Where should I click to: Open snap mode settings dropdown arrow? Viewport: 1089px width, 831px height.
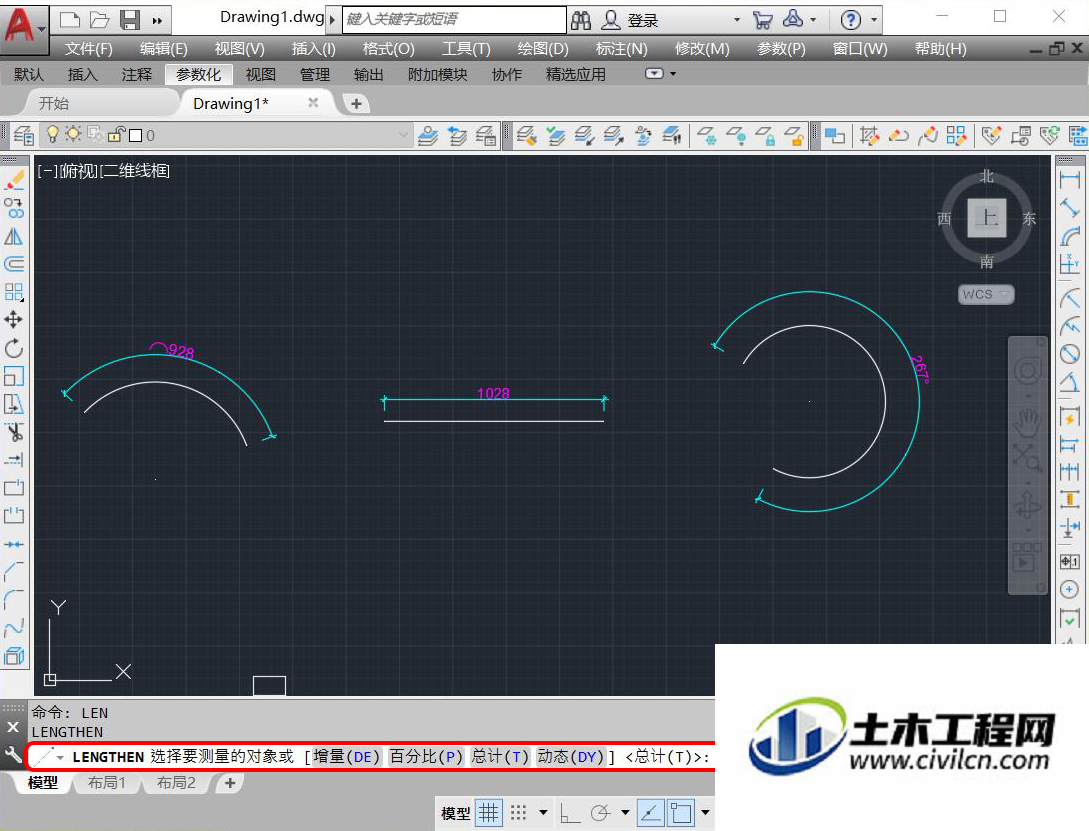click(543, 812)
